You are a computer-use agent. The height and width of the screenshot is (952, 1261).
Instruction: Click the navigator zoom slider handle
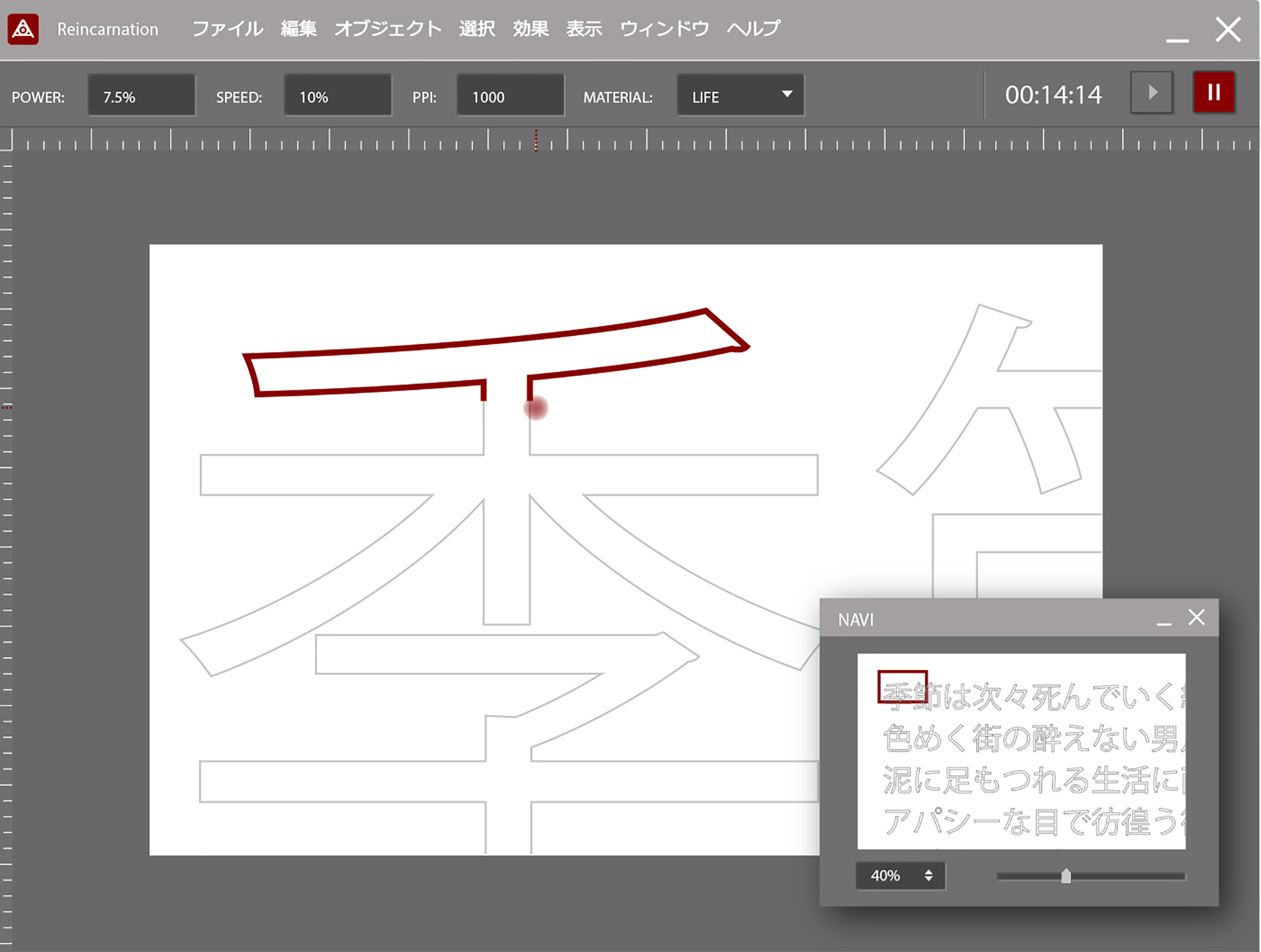point(1066,876)
